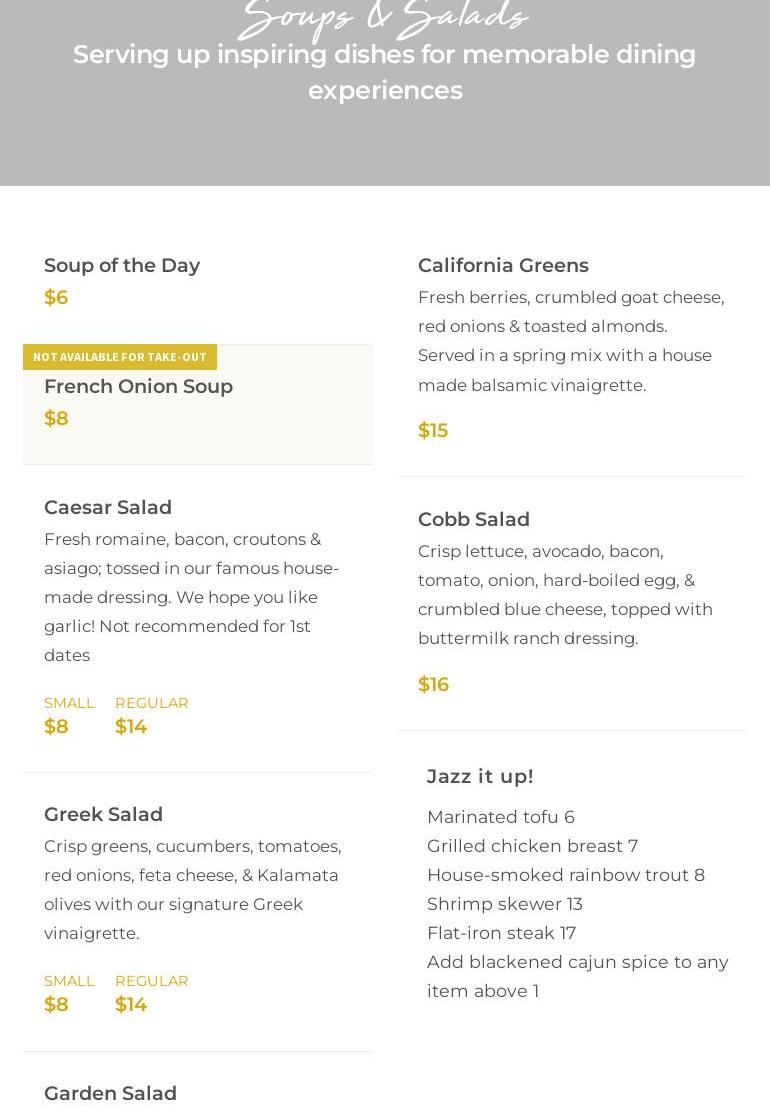Click the Caesar Salad regular $14 price

[x=131, y=727]
